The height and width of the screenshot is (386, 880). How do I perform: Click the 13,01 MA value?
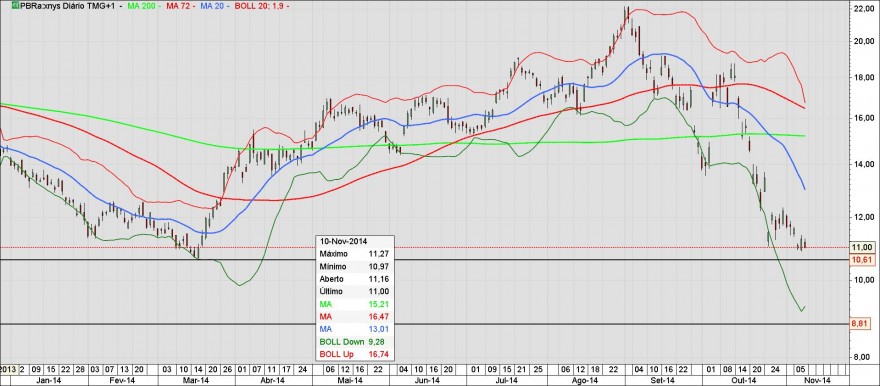tap(380, 328)
